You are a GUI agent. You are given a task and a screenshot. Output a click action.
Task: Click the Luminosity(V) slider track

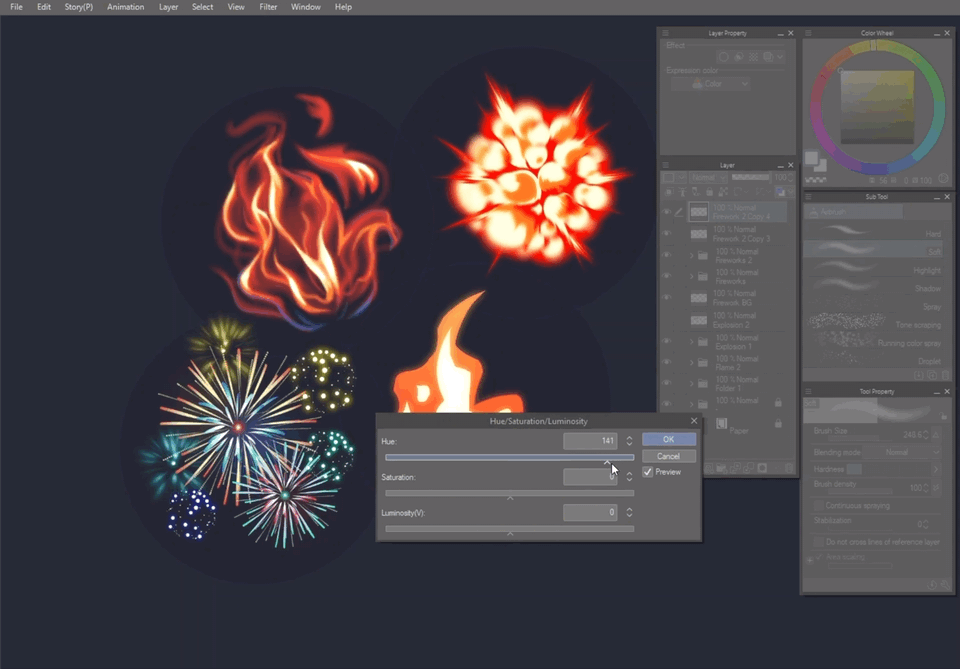click(x=509, y=528)
